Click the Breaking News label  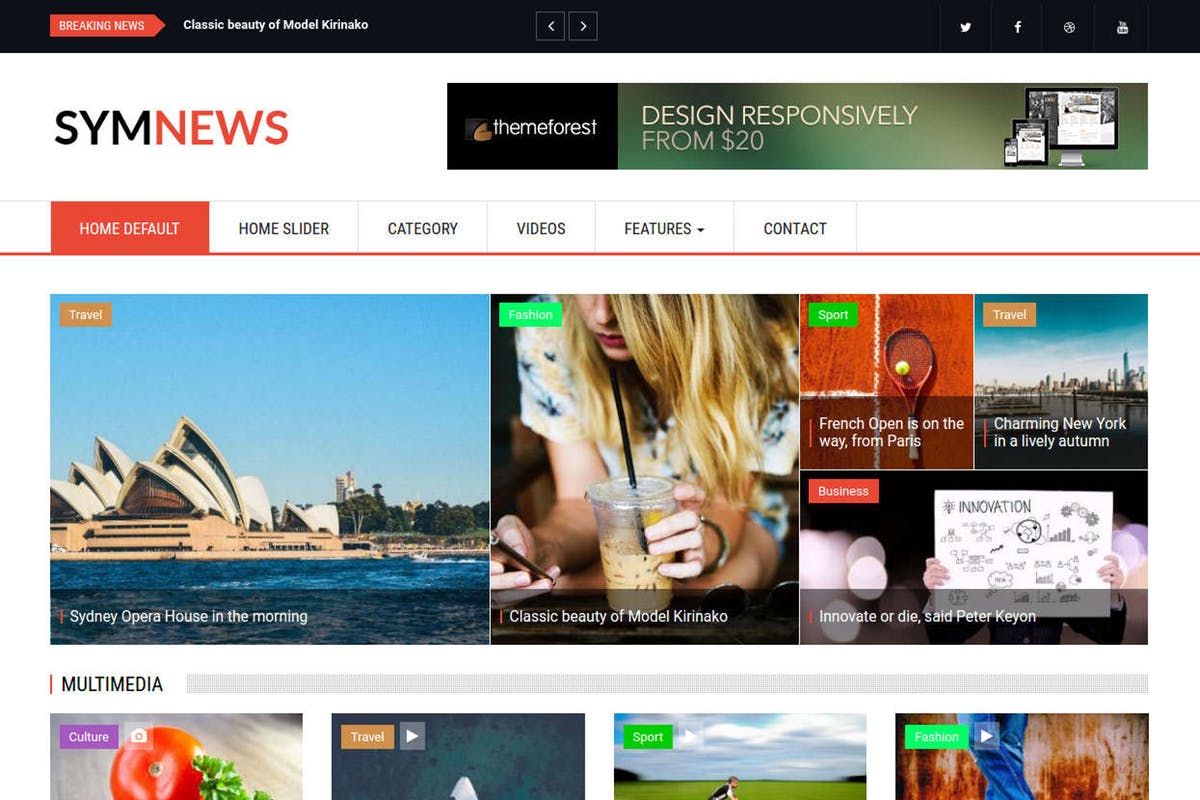point(100,26)
